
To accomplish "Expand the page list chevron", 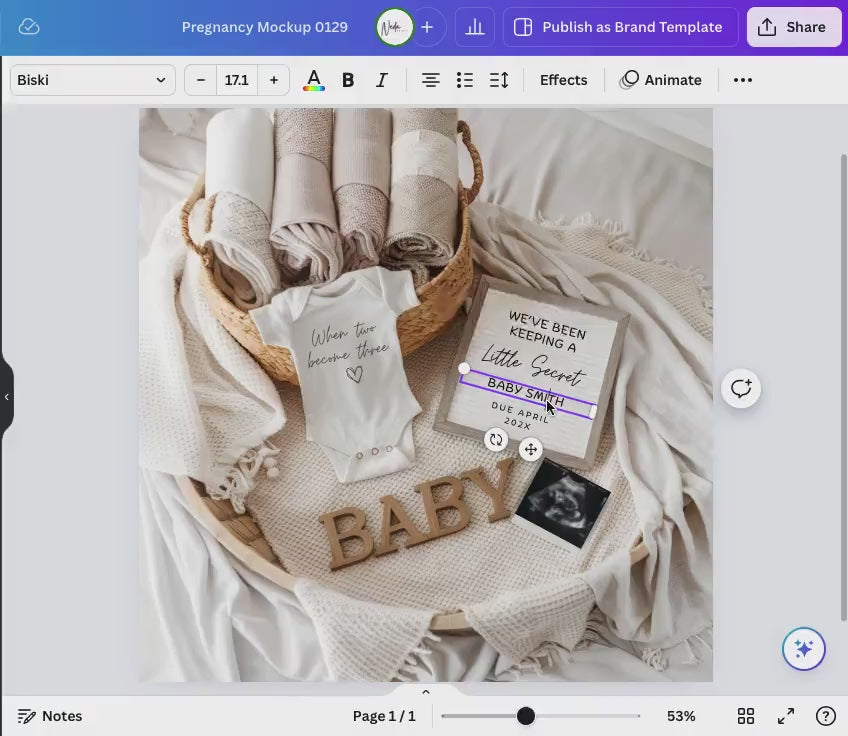I will (425, 692).
